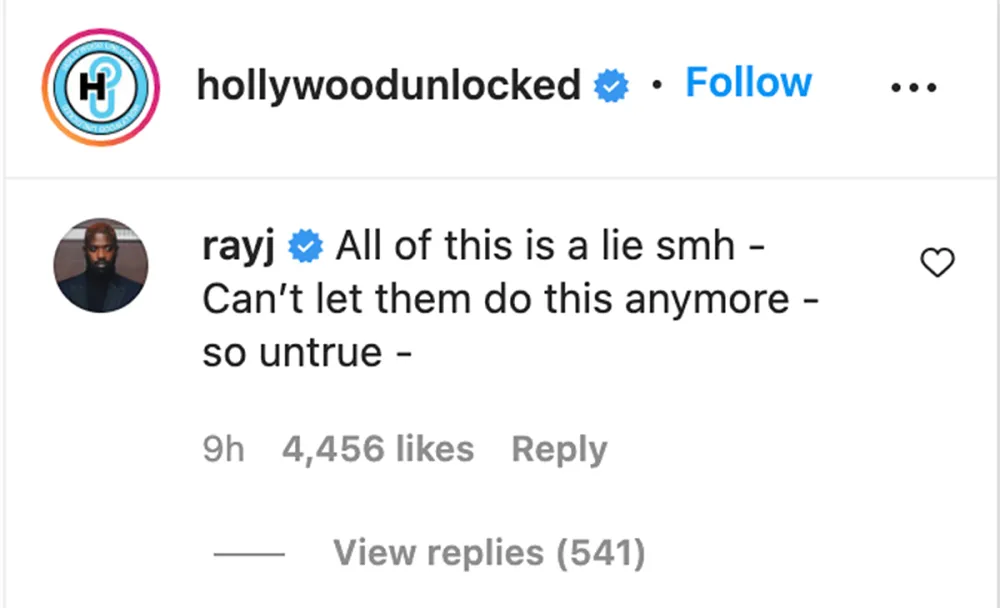Click Follow to follow hollywoodunlocked
The width and height of the screenshot is (1000, 608).
[x=748, y=83]
